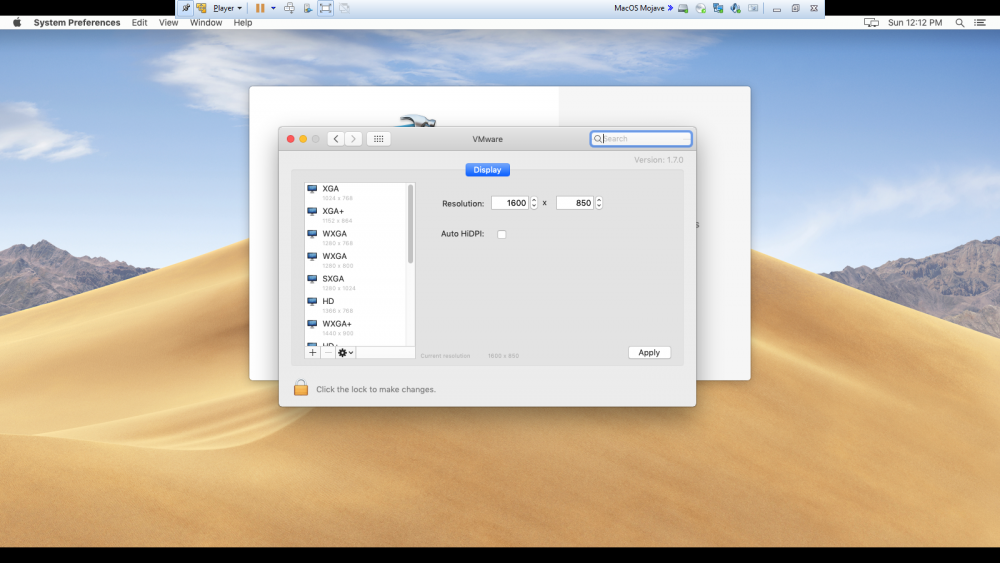Select XGA 1024 x 768 in the list
The image size is (1000, 563).
click(x=356, y=193)
